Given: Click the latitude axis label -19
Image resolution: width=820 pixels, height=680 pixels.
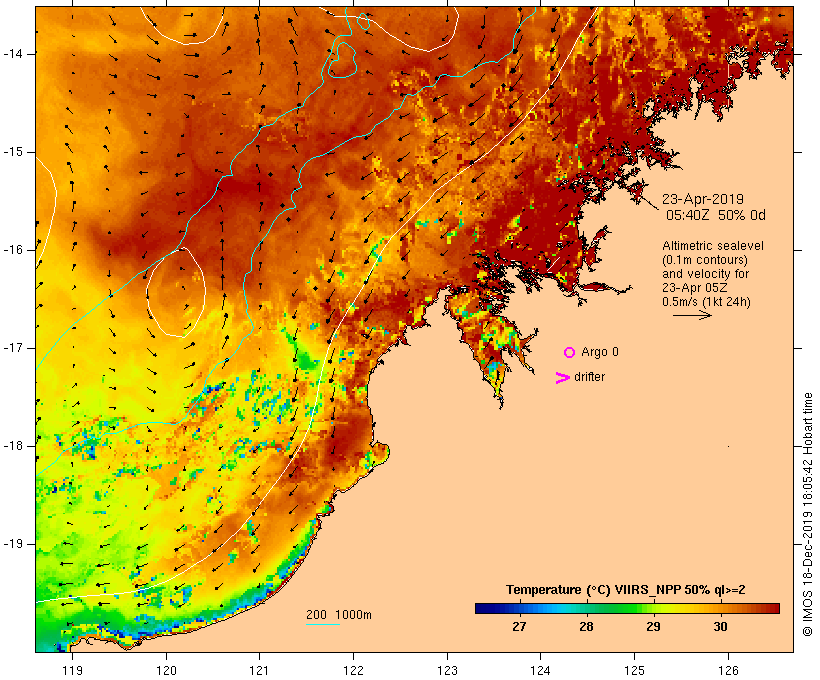Looking at the screenshot, I should pyautogui.click(x=13, y=544).
